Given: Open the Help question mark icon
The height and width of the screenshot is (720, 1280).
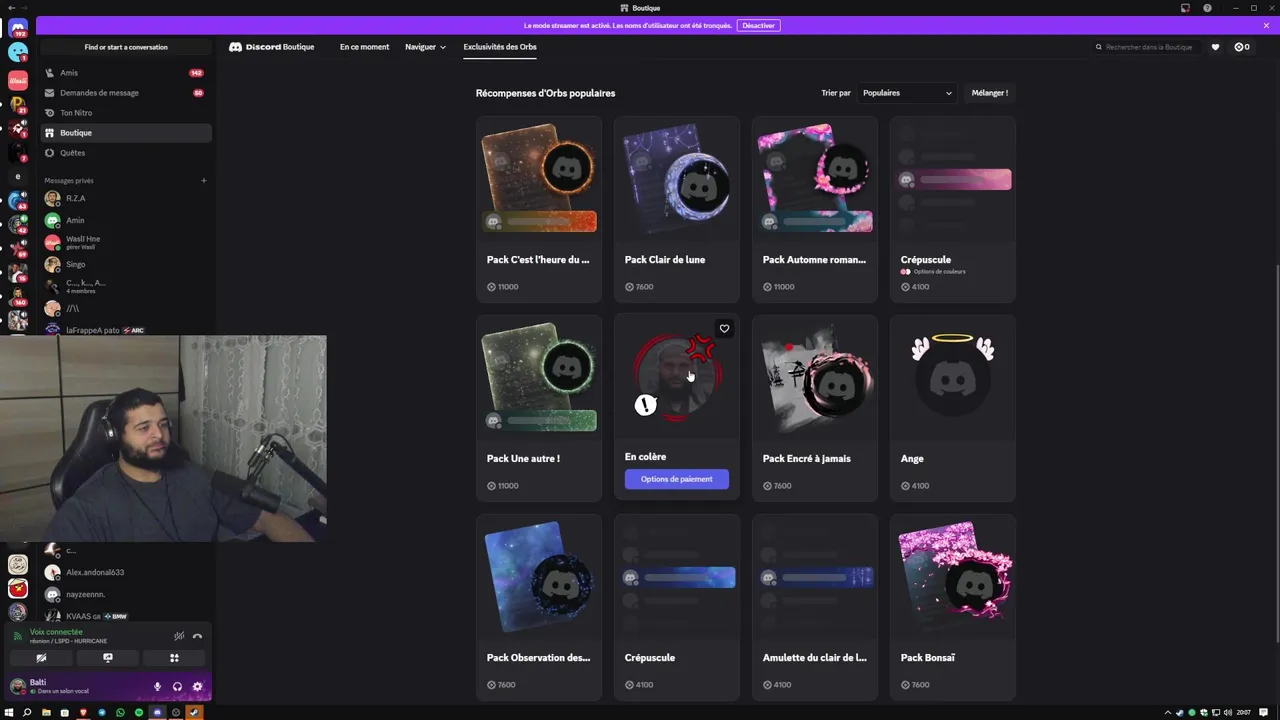Looking at the screenshot, I should 1207,8.
